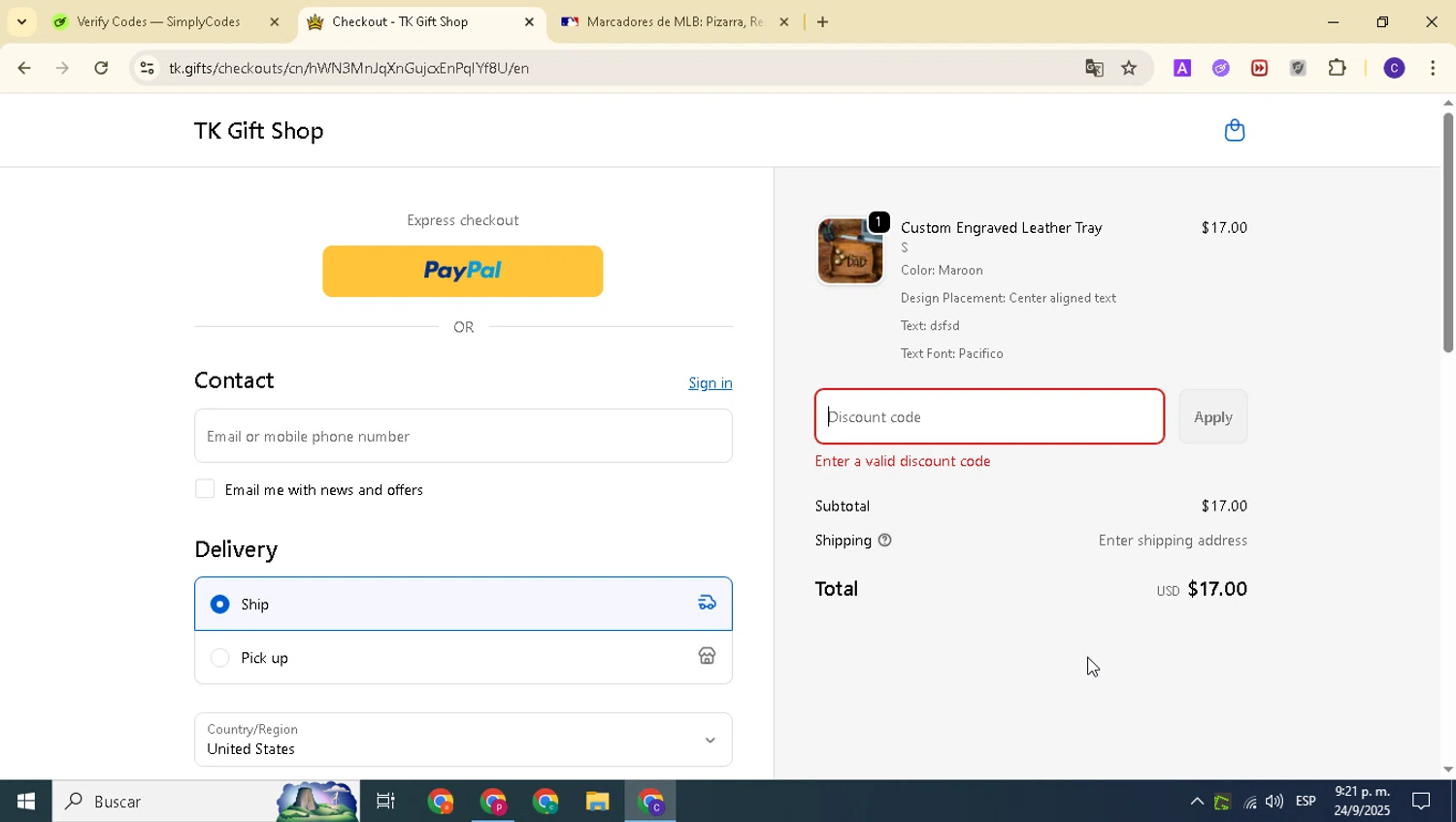Pay with PayPal express checkout
Viewport: 1456px width, 822px height.
tap(463, 271)
